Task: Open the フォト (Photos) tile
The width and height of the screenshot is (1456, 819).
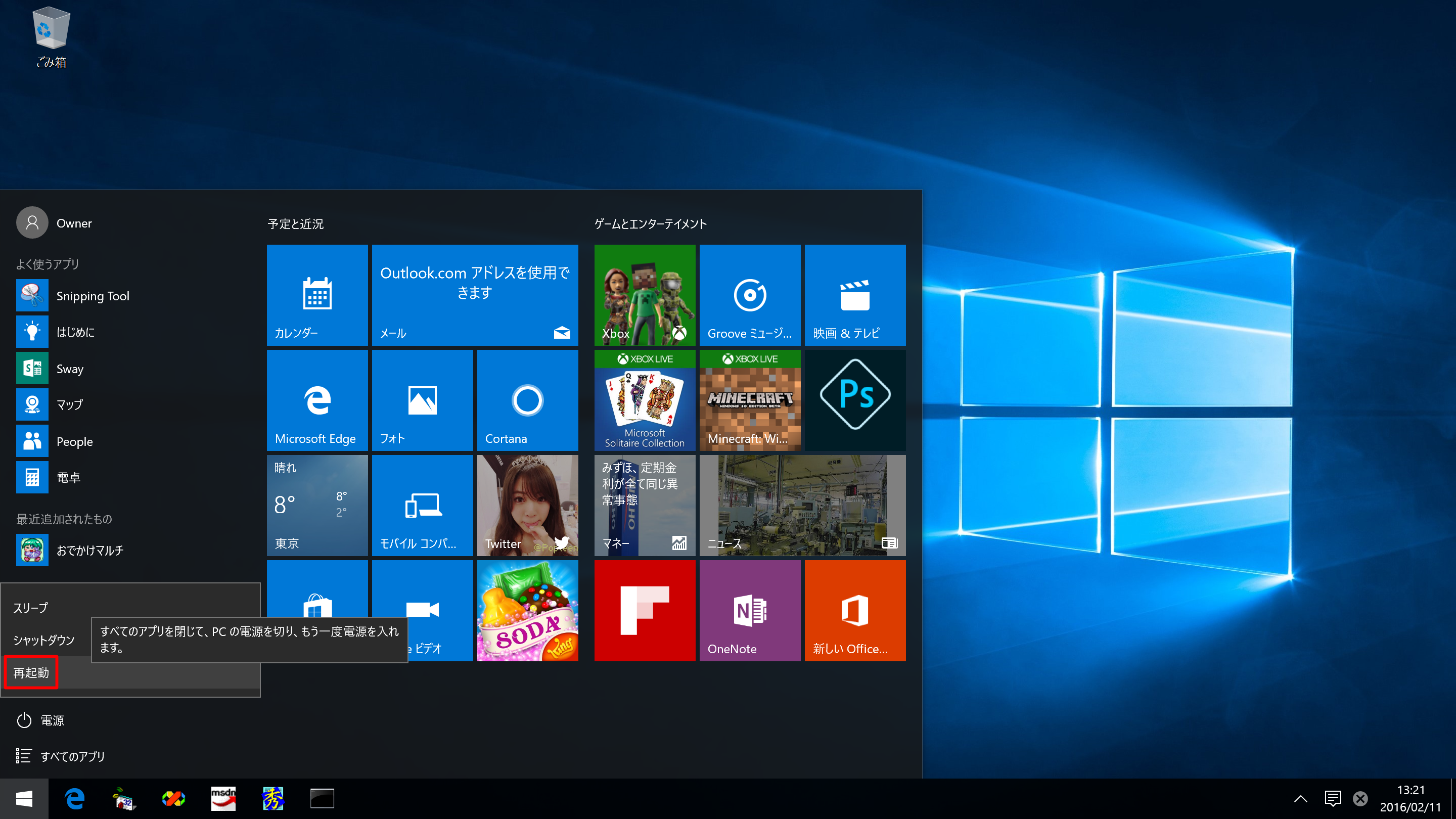Action: coord(422,400)
